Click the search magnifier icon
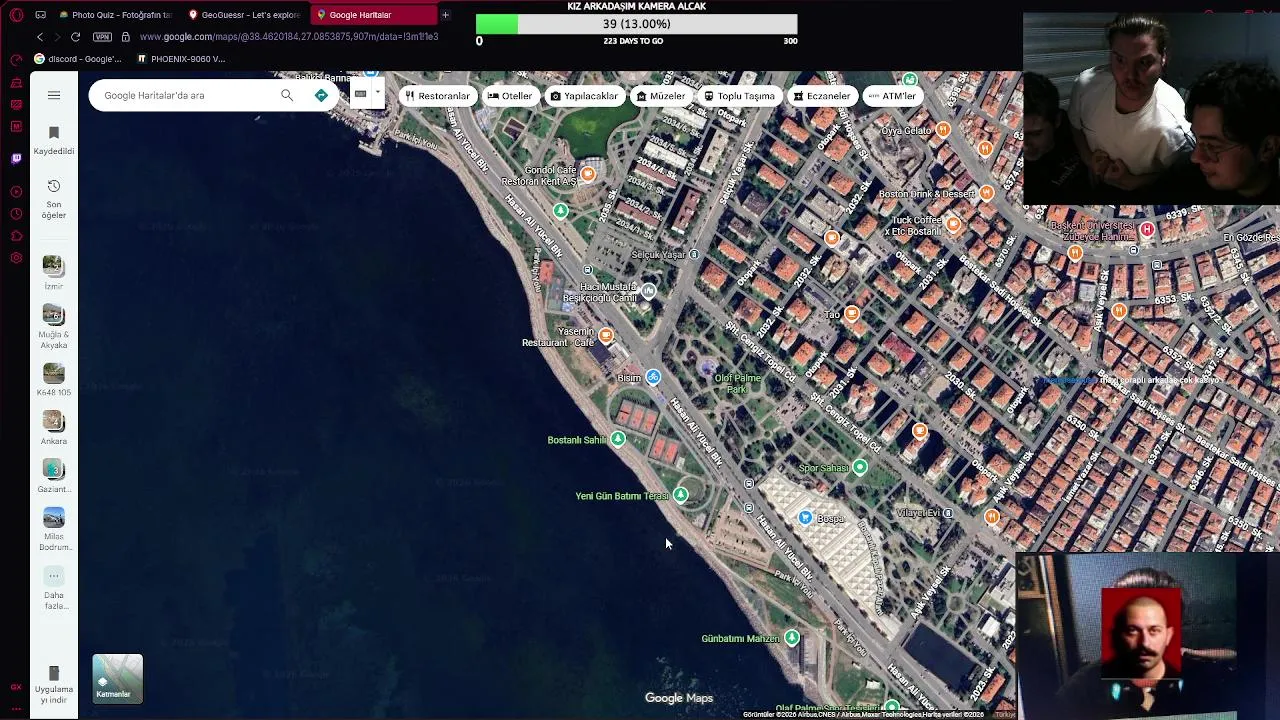This screenshot has height=720, width=1280. tap(287, 95)
